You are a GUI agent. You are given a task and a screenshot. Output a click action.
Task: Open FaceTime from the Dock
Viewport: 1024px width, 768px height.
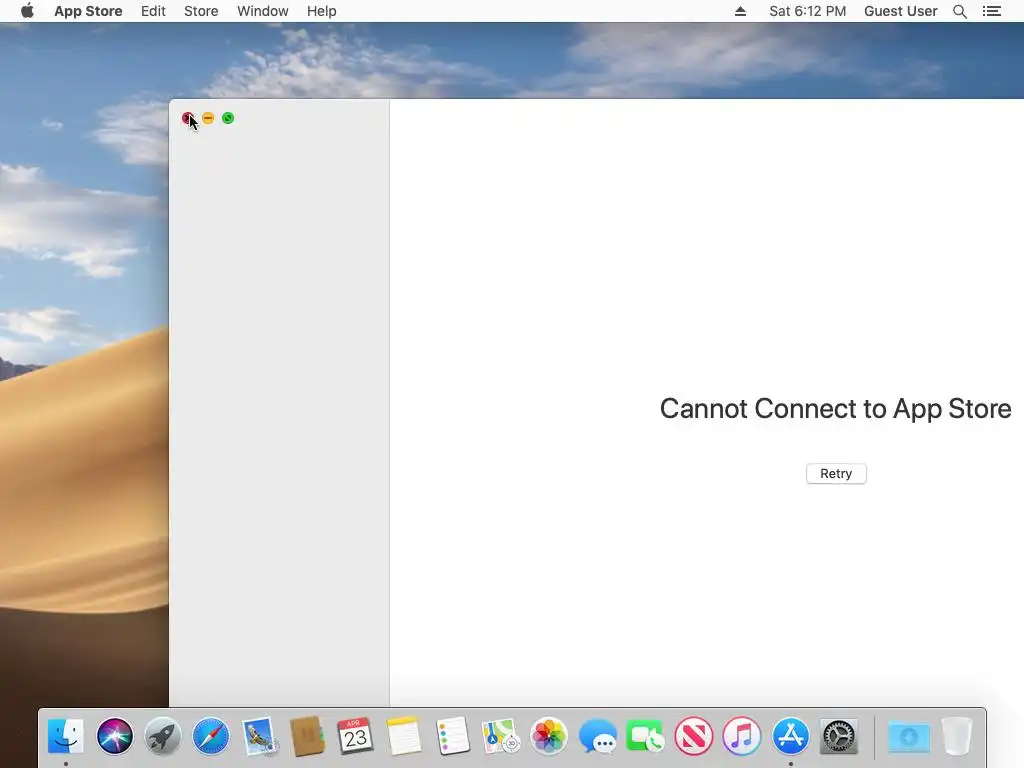[x=645, y=736]
